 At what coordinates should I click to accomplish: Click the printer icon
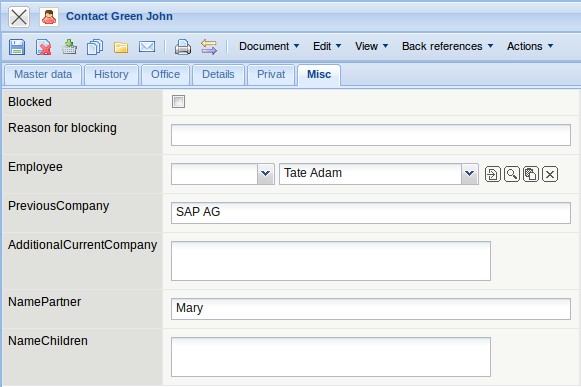(x=183, y=47)
